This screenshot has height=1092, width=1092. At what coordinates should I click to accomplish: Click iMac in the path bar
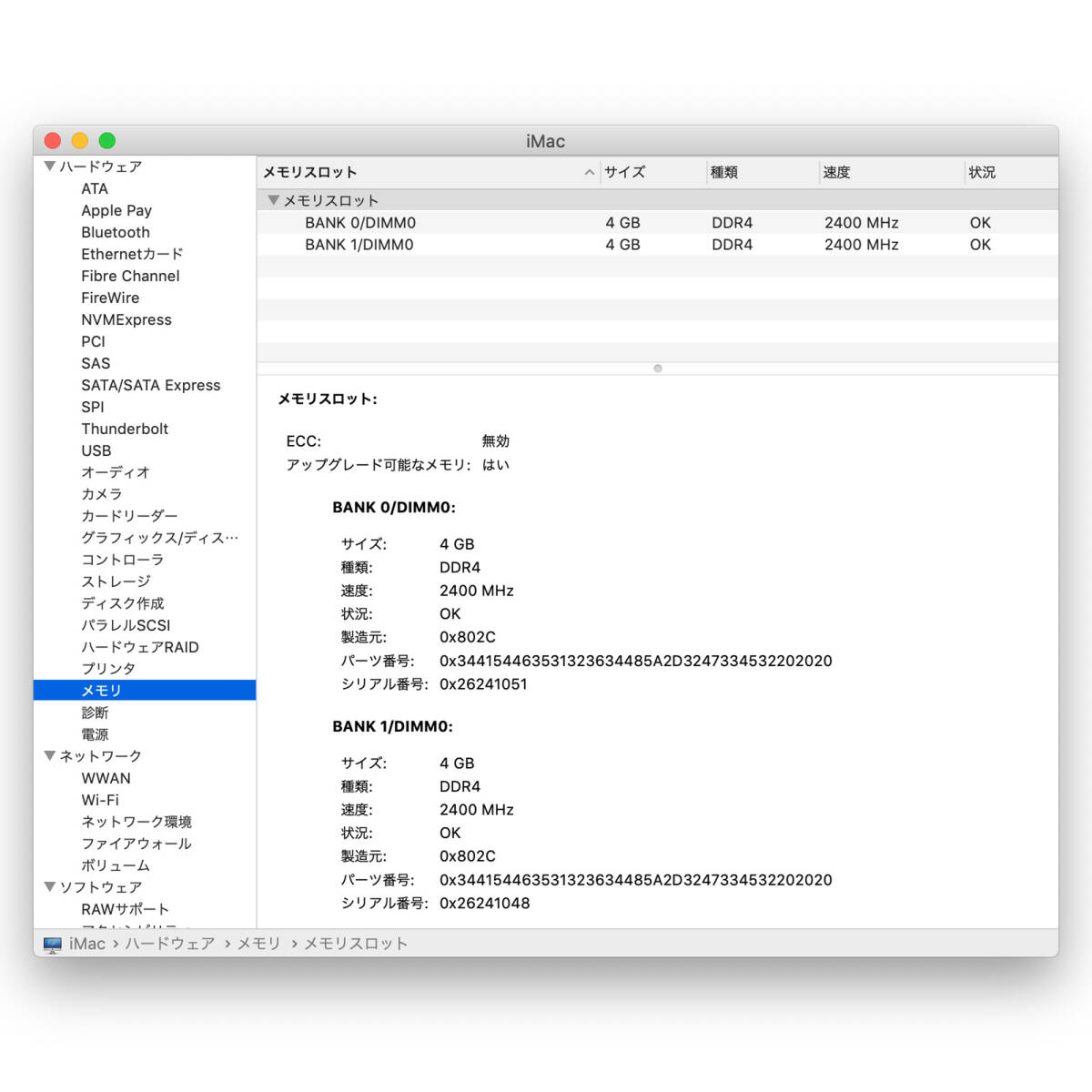[87, 944]
